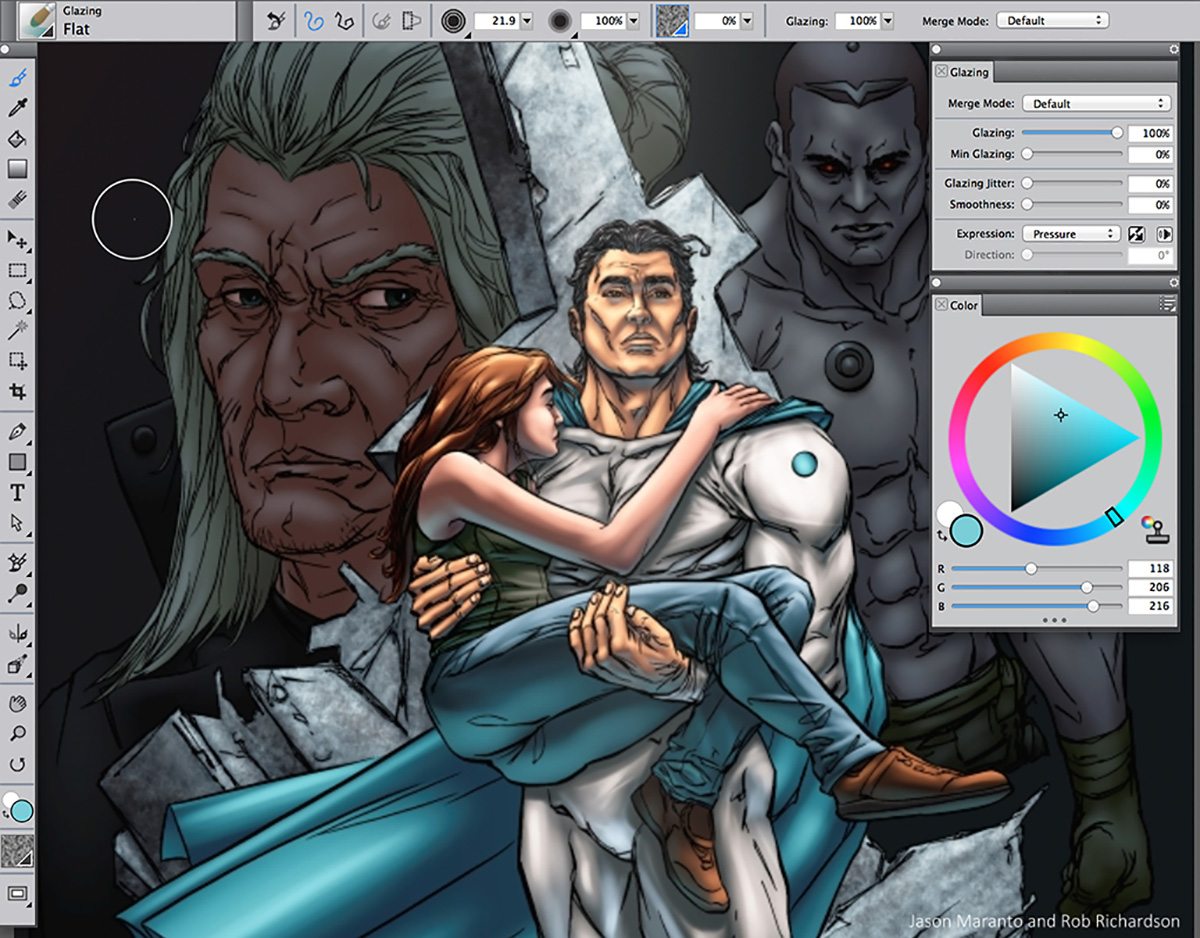Open the Merge Mode dropdown in Glazing panel
Image resolution: width=1200 pixels, height=938 pixels.
point(1096,103)
